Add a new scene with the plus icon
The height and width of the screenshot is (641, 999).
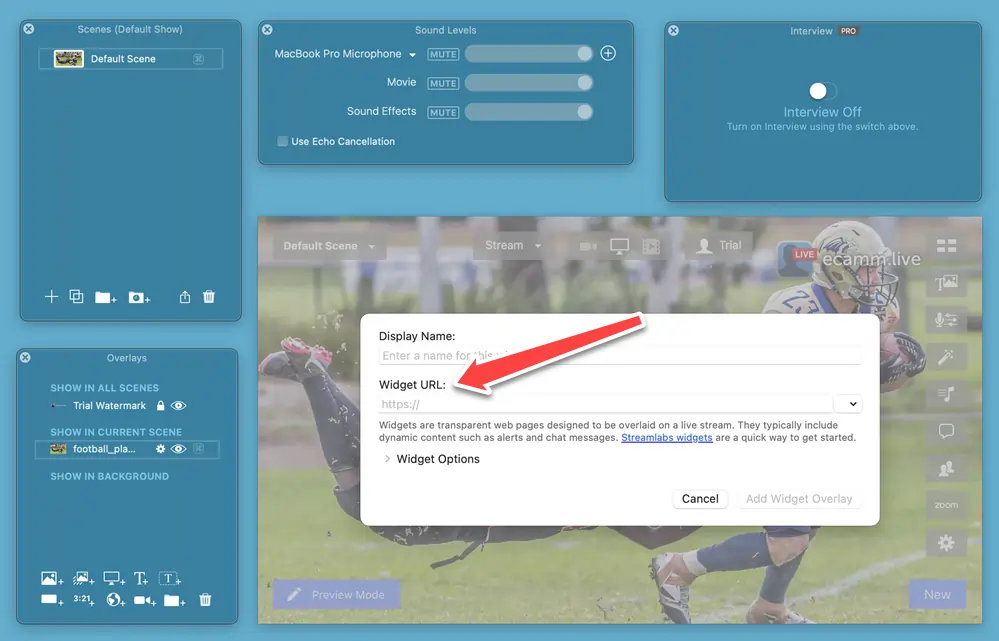51,297
